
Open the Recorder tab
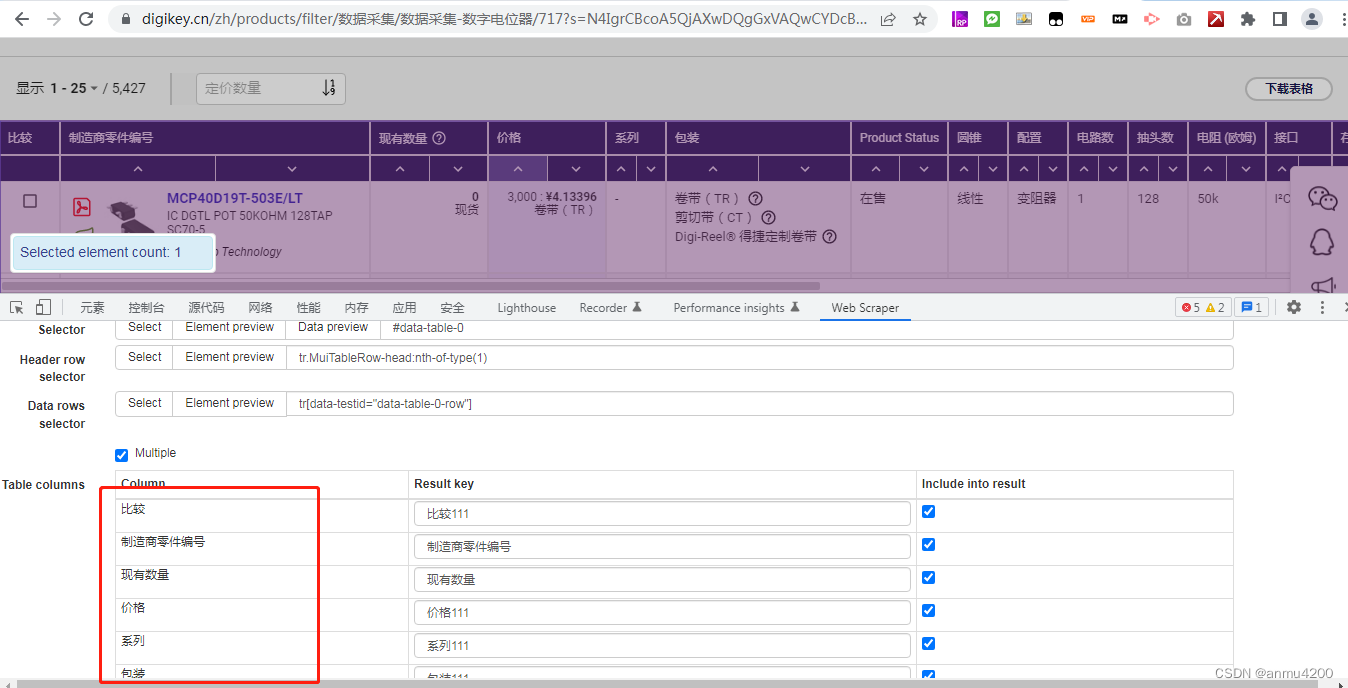click(610, 308)
